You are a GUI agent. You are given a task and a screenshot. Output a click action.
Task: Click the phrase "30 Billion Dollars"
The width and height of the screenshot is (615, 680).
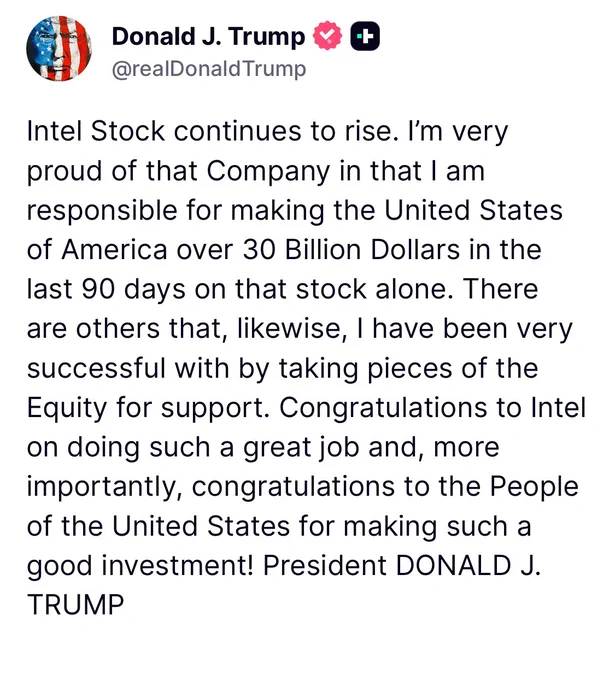point(351,250)
